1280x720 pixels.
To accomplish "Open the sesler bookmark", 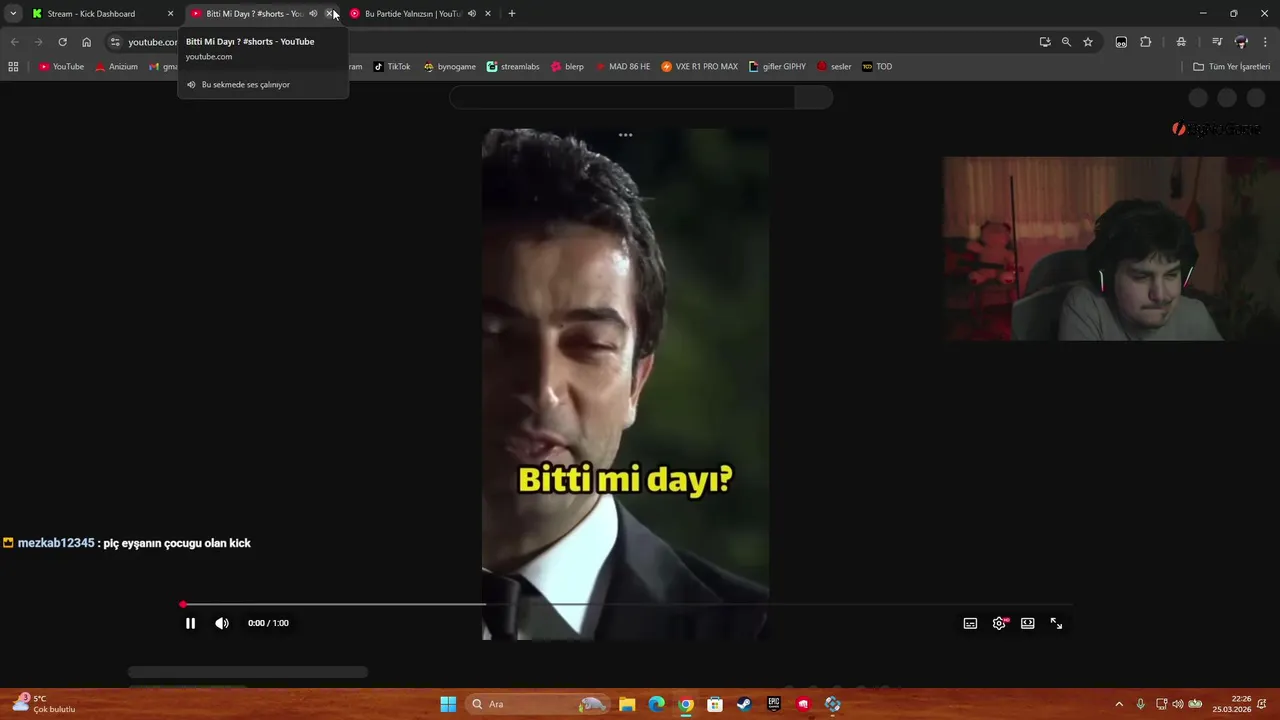I will [x=834, y=67].
